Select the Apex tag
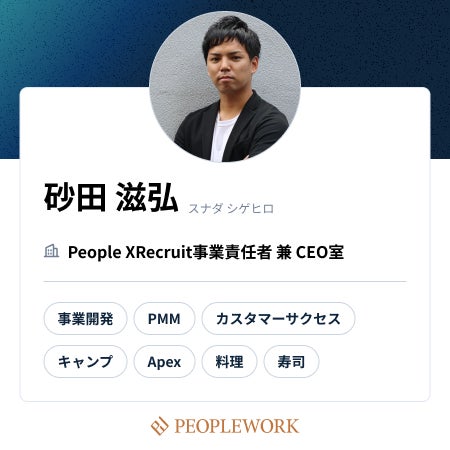The height and width of the screenshot is (450, 450). [x=164, y=362]
